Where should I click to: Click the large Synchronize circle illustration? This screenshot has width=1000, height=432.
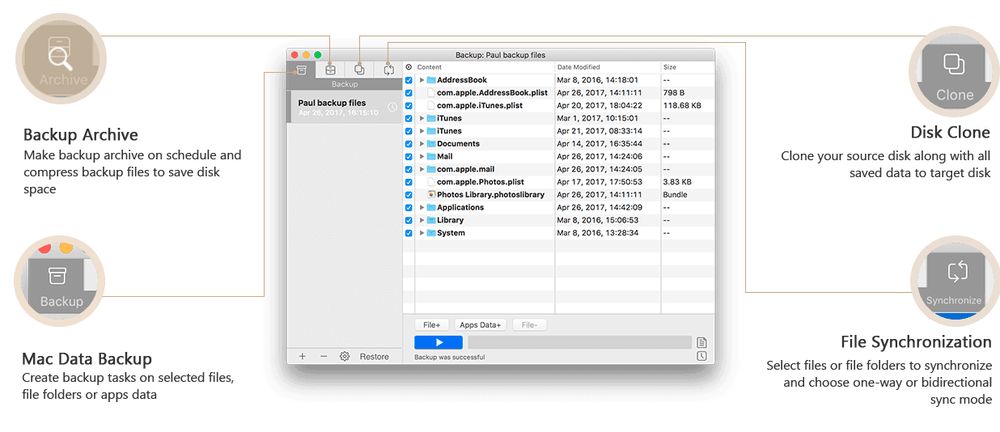click(x=955, y=281)
